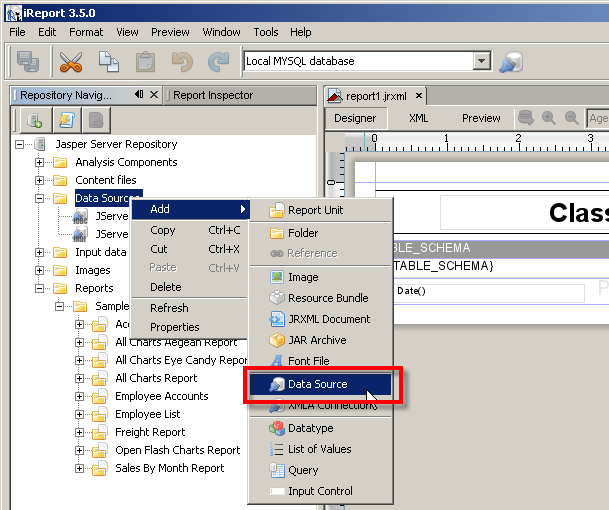
Task: Collapse the Jasper Server Repository node
Action: pyautogui.click(x=19, y=144)
